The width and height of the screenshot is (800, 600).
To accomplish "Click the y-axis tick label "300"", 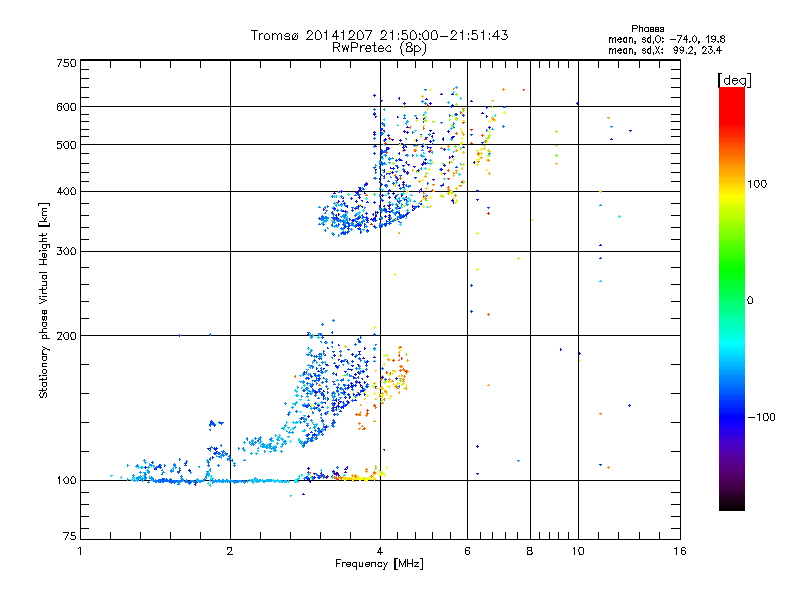I will point(66,252).
